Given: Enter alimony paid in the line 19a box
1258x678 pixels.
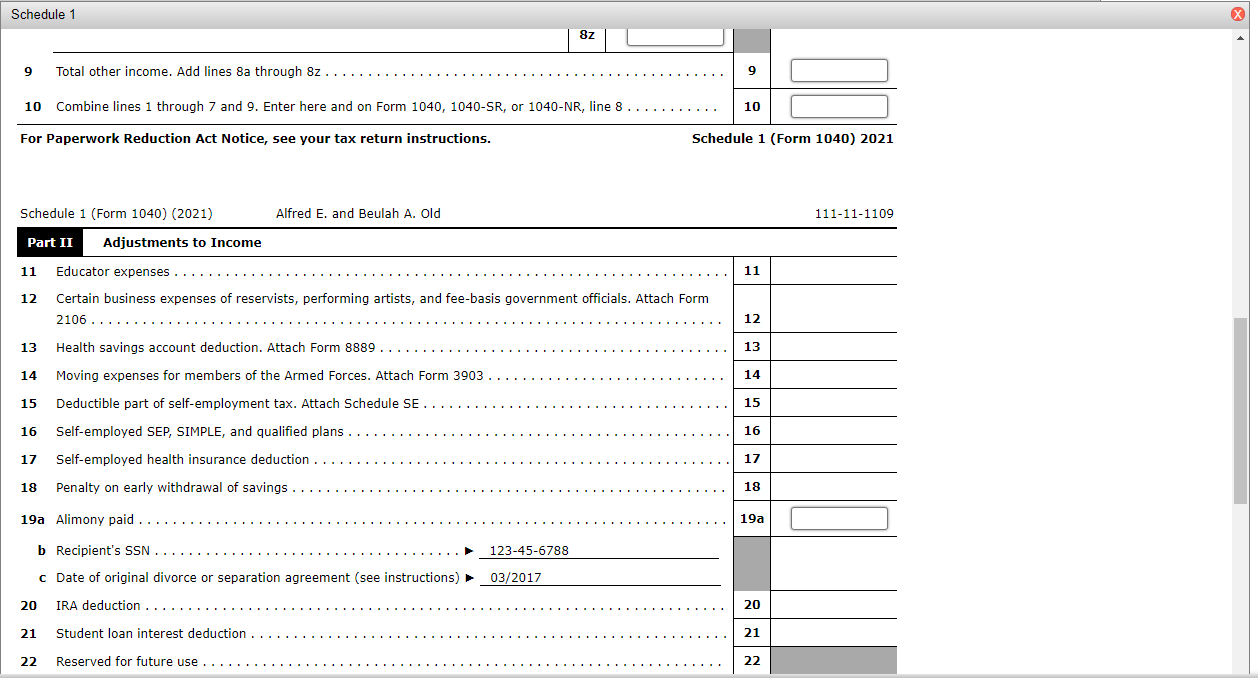Looking at the screenshot, I should tap(838, 518).
